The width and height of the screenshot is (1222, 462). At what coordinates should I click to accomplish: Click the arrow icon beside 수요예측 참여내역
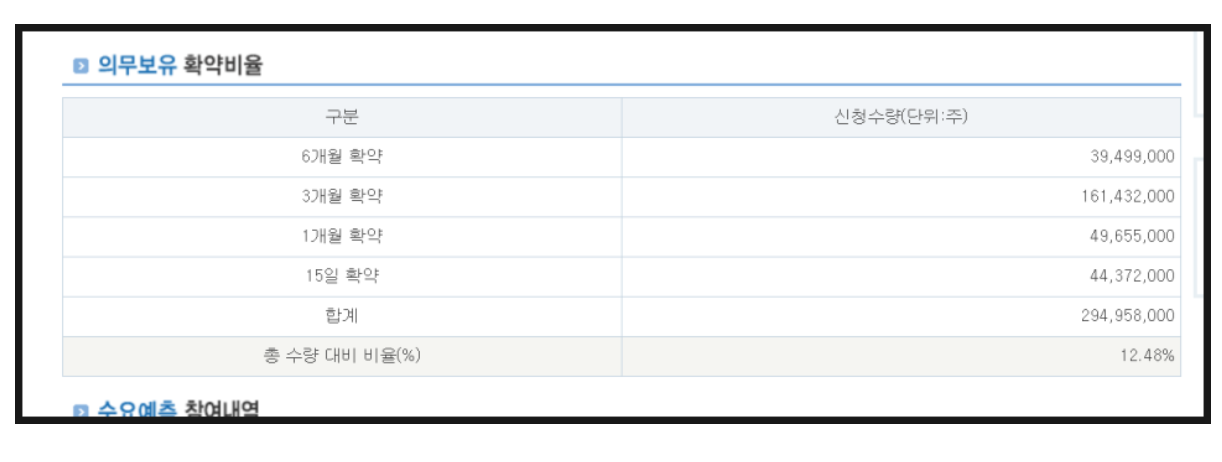(x=81, y=411)
